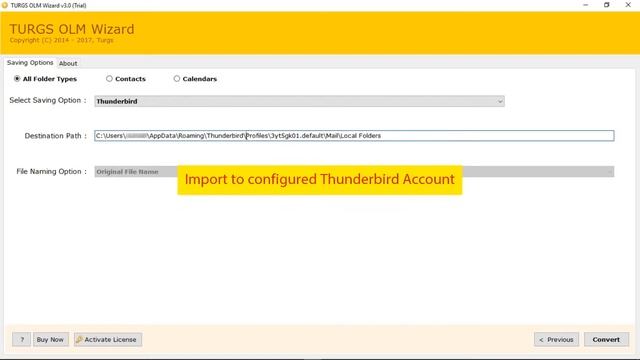Start conversion with the Convert button
The image size is (640, 360).
(606, 339)
